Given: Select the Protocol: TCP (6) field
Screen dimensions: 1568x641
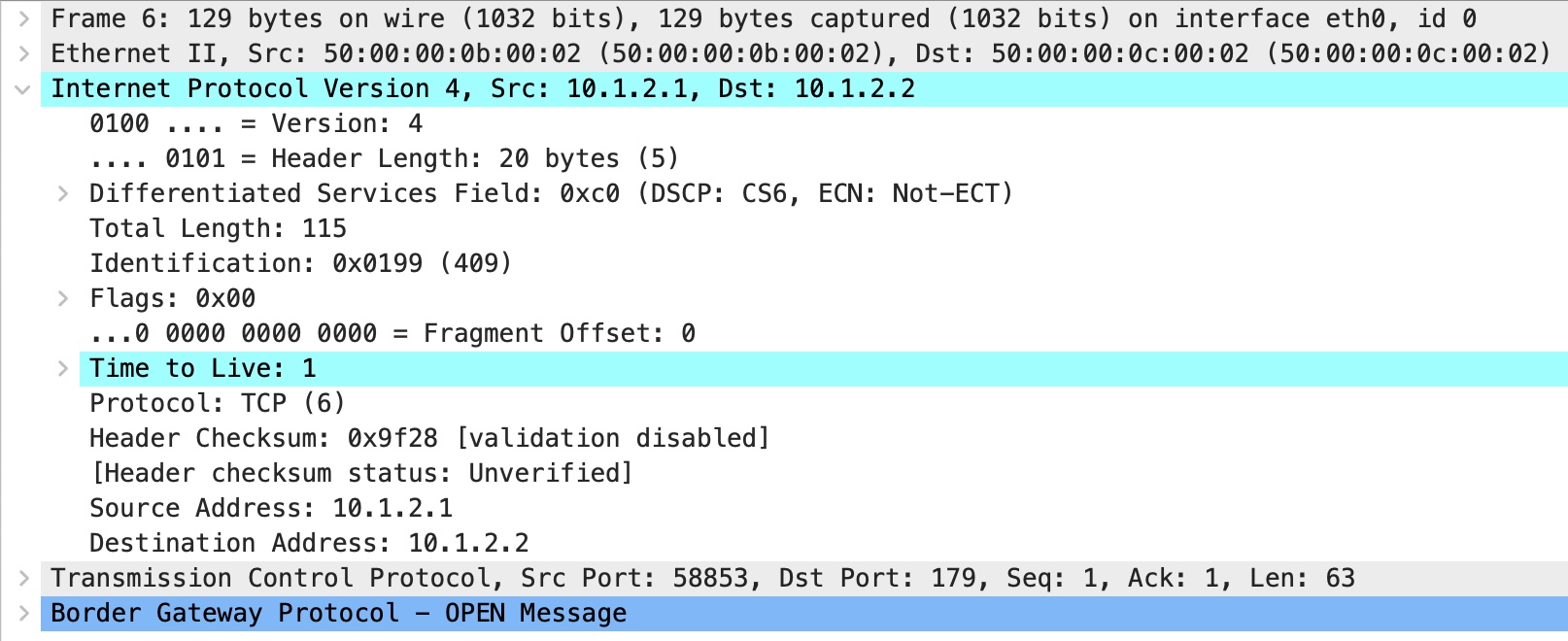Looking at the screenshot, I should click(x=217, y=403).
